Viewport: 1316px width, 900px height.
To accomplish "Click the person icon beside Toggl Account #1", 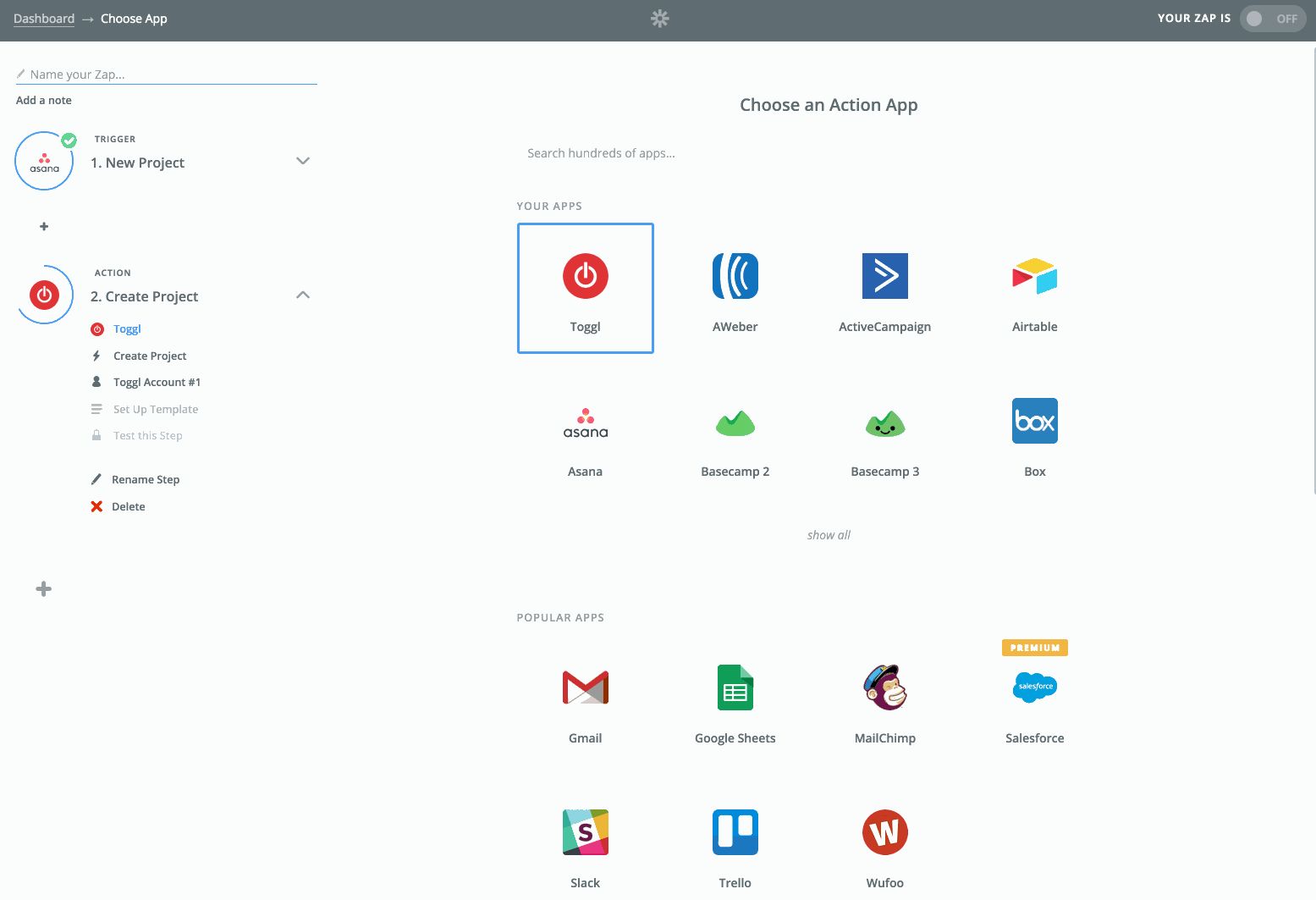I will pyautogui.click(x=96, y=382).
